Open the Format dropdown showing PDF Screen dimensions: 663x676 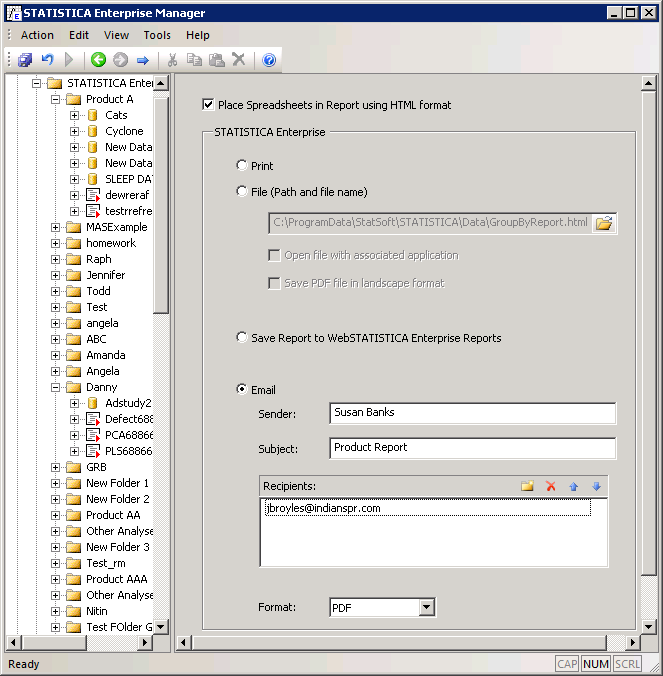pos(426,607)
